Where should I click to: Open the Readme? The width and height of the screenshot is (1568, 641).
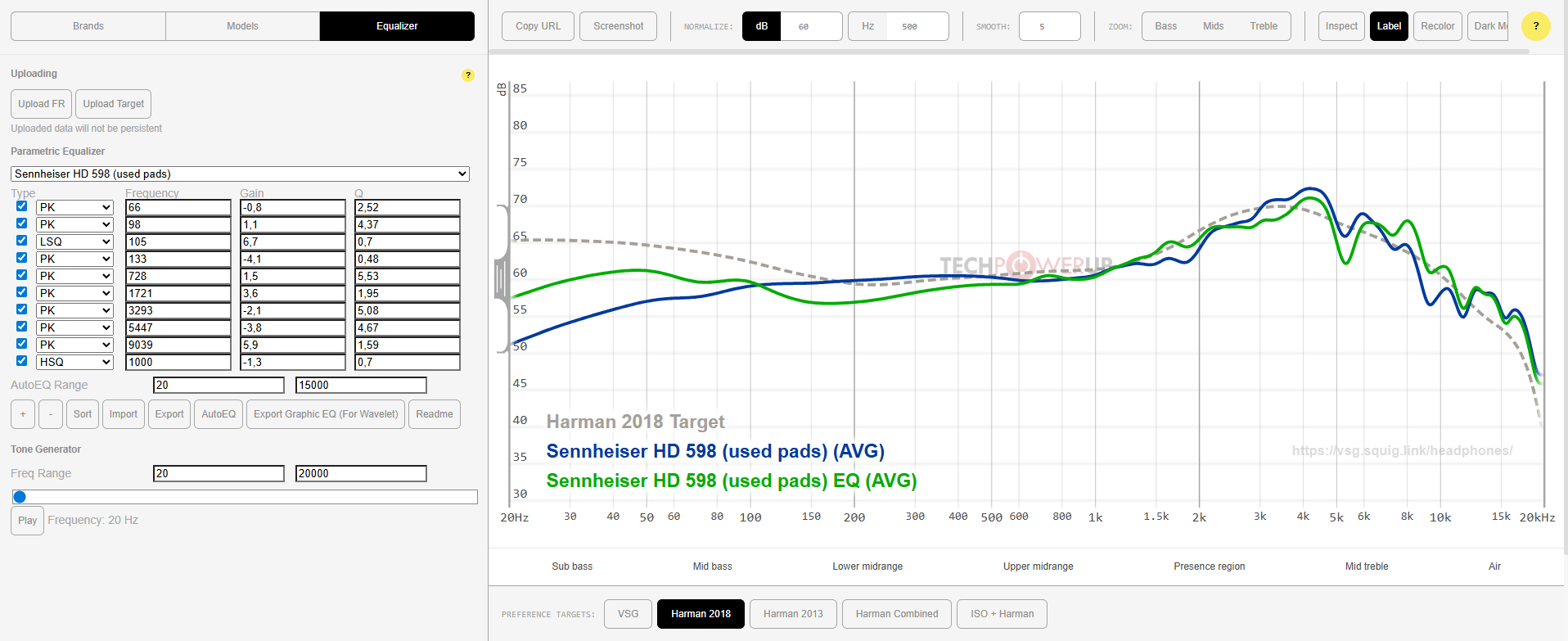tap(435, 414)
